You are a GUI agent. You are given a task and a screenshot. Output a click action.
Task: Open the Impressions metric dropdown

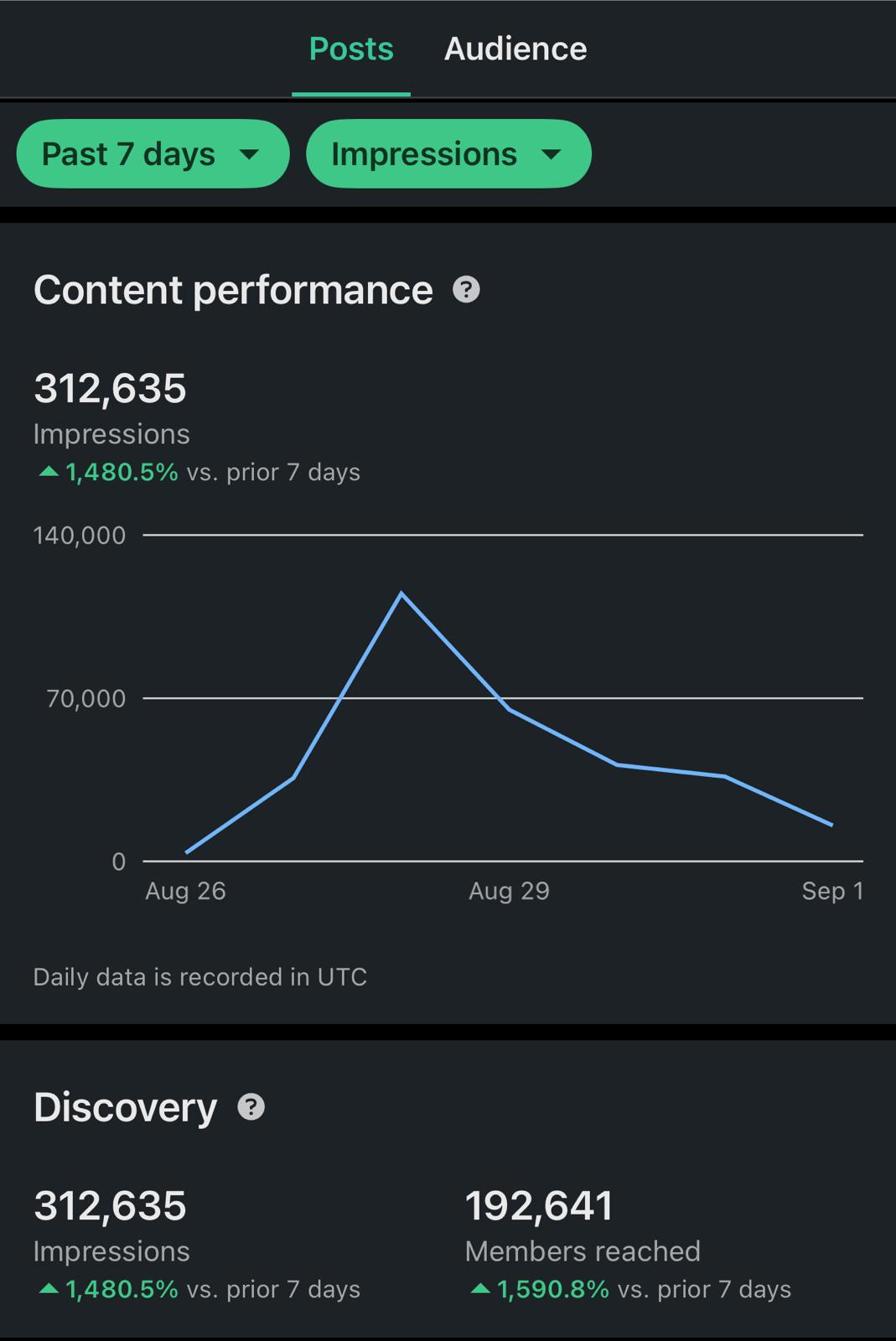pyautogui.click(x=448, y=154)
